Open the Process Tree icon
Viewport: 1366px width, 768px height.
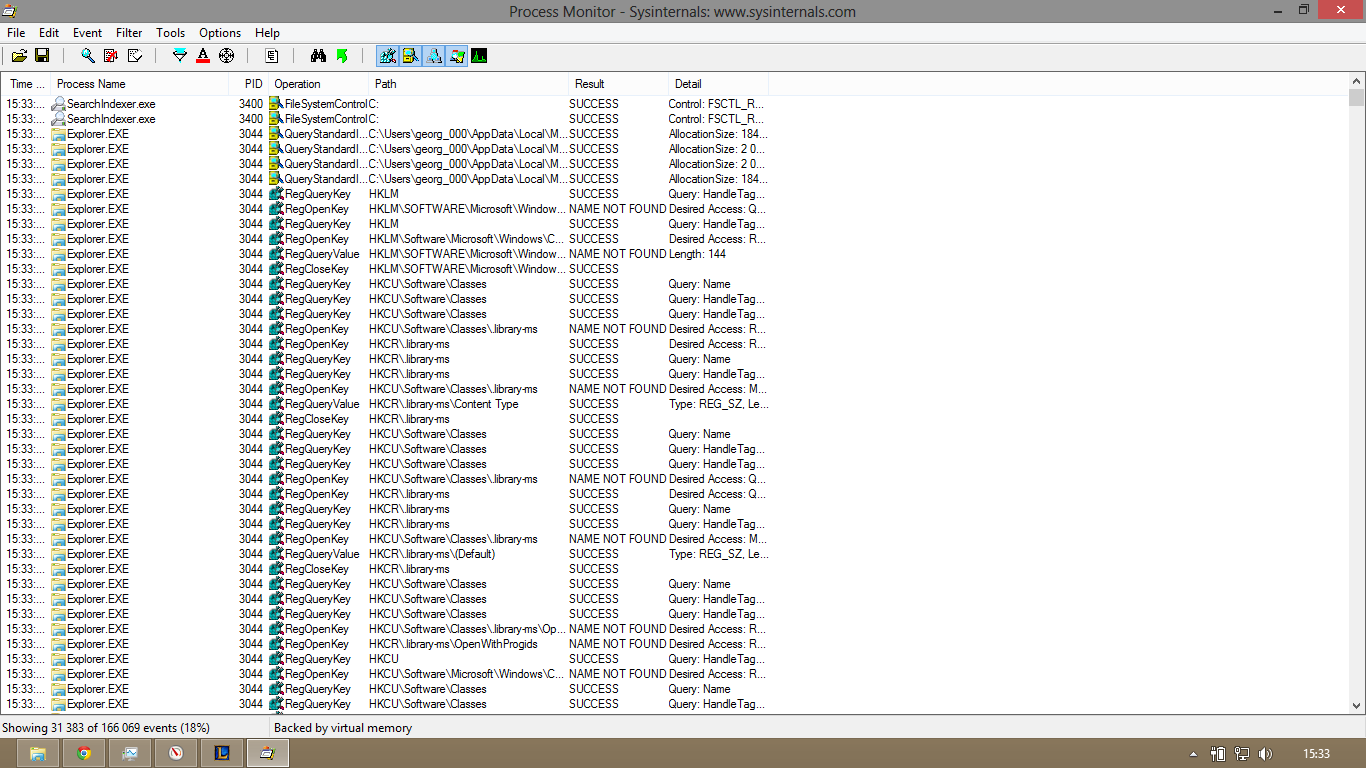[271, 56]
